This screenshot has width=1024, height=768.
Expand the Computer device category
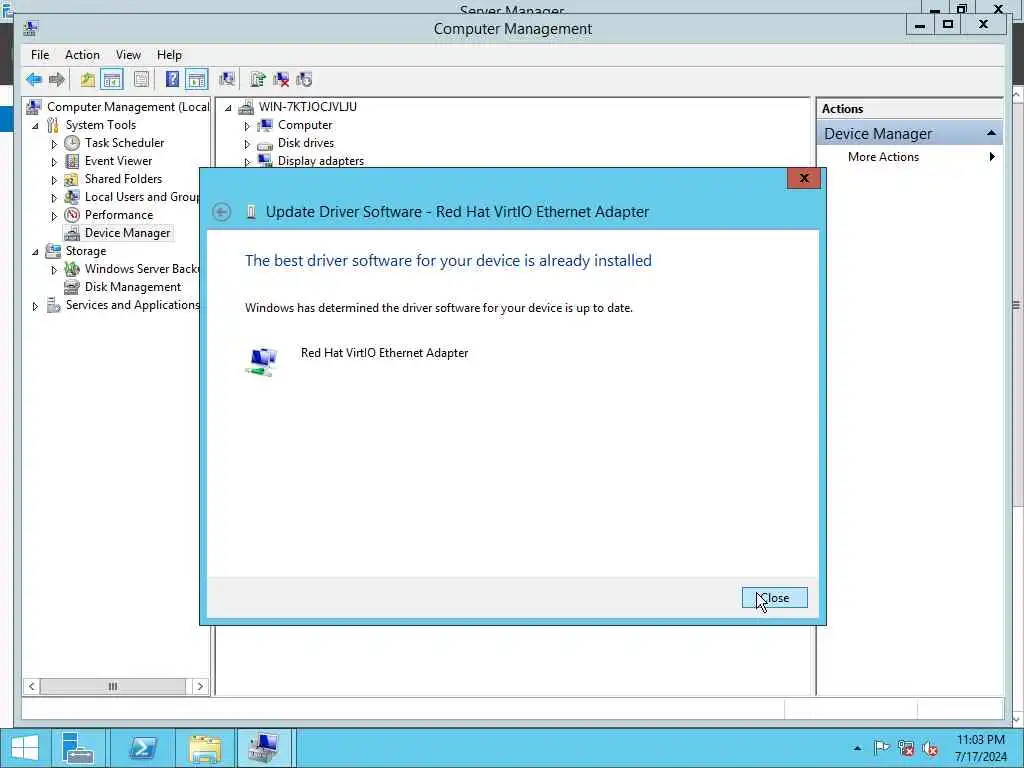pos(247,126)
